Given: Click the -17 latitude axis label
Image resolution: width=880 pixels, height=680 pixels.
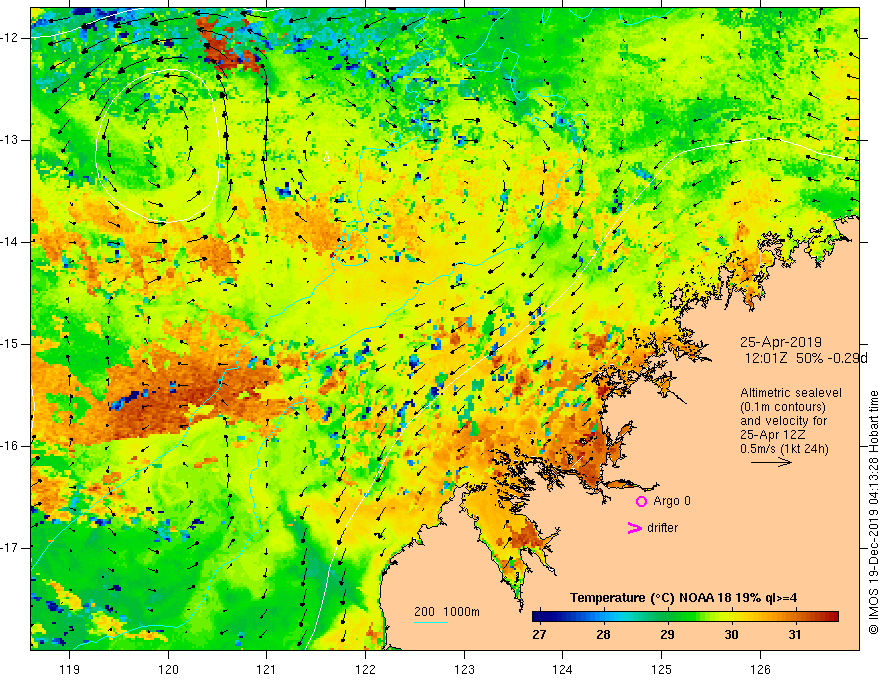Looking at the screenshot, I should [x=10, y=548].
